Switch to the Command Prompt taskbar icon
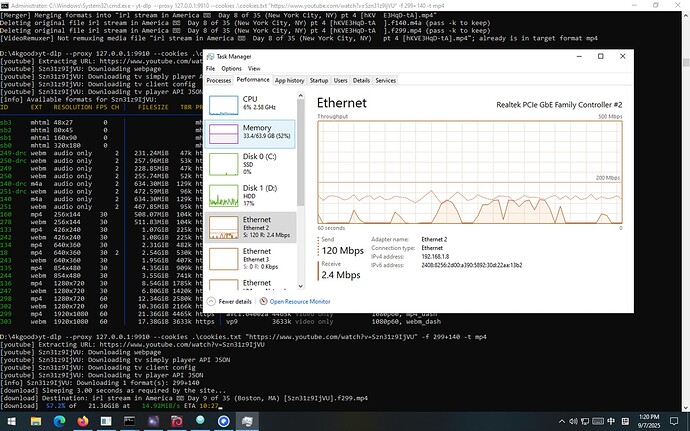690x431 pixels. coord(129,421)
